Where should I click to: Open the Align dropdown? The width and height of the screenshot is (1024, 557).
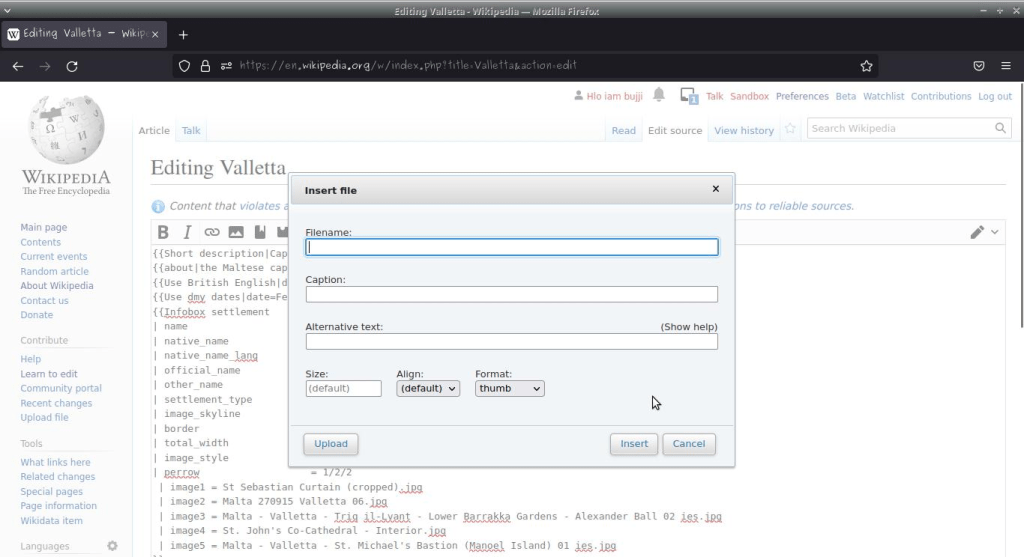[428, 388]
